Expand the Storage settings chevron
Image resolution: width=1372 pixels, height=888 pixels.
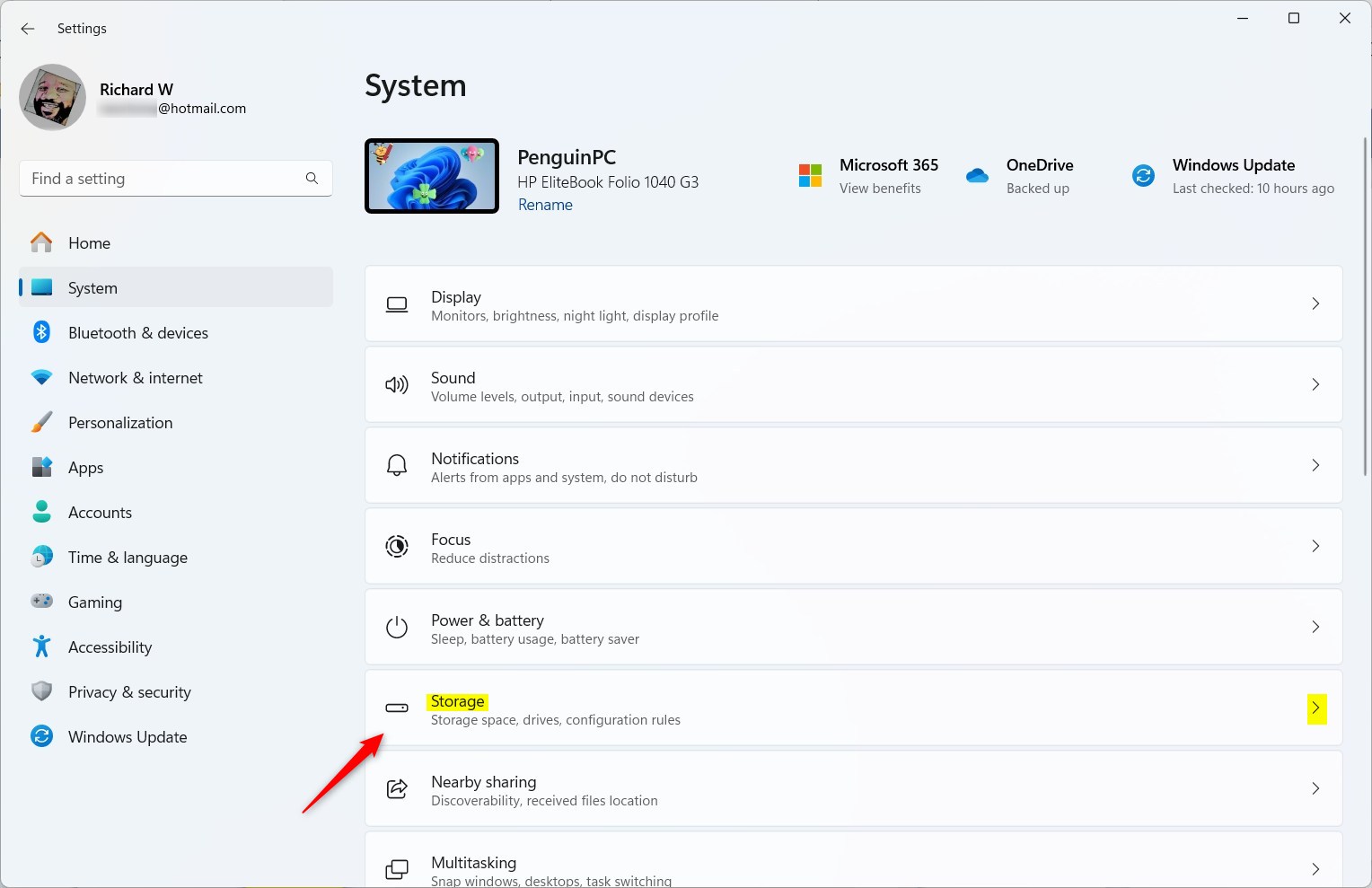[x=1315, y=708]
